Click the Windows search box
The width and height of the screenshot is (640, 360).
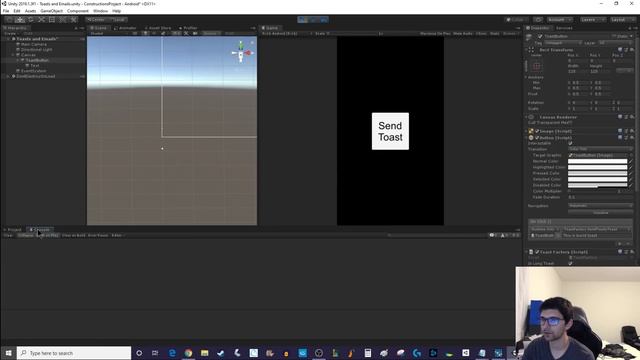[74, 353]
